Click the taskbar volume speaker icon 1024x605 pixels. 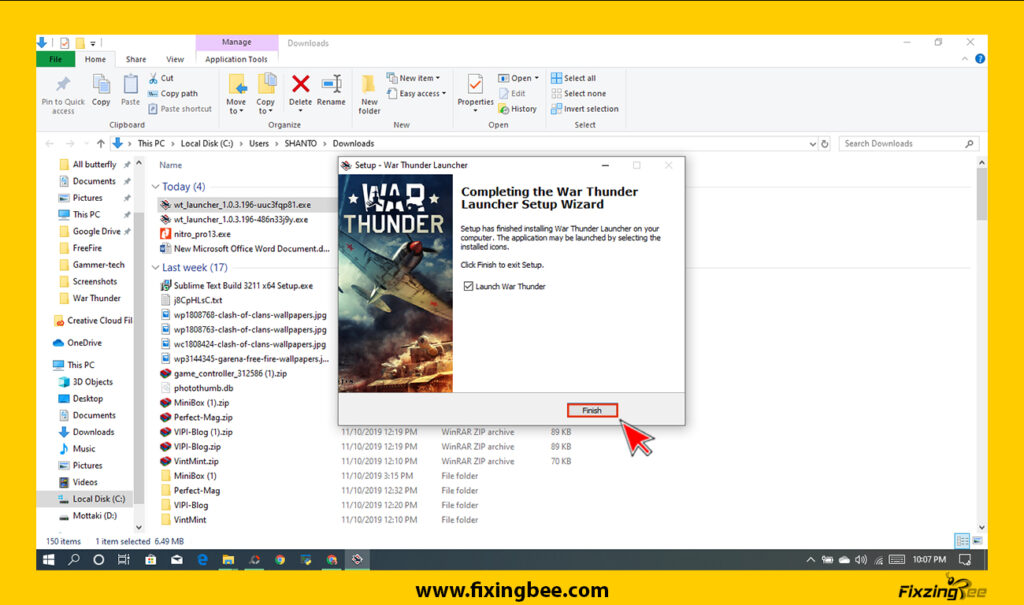(x=861, y=560)
